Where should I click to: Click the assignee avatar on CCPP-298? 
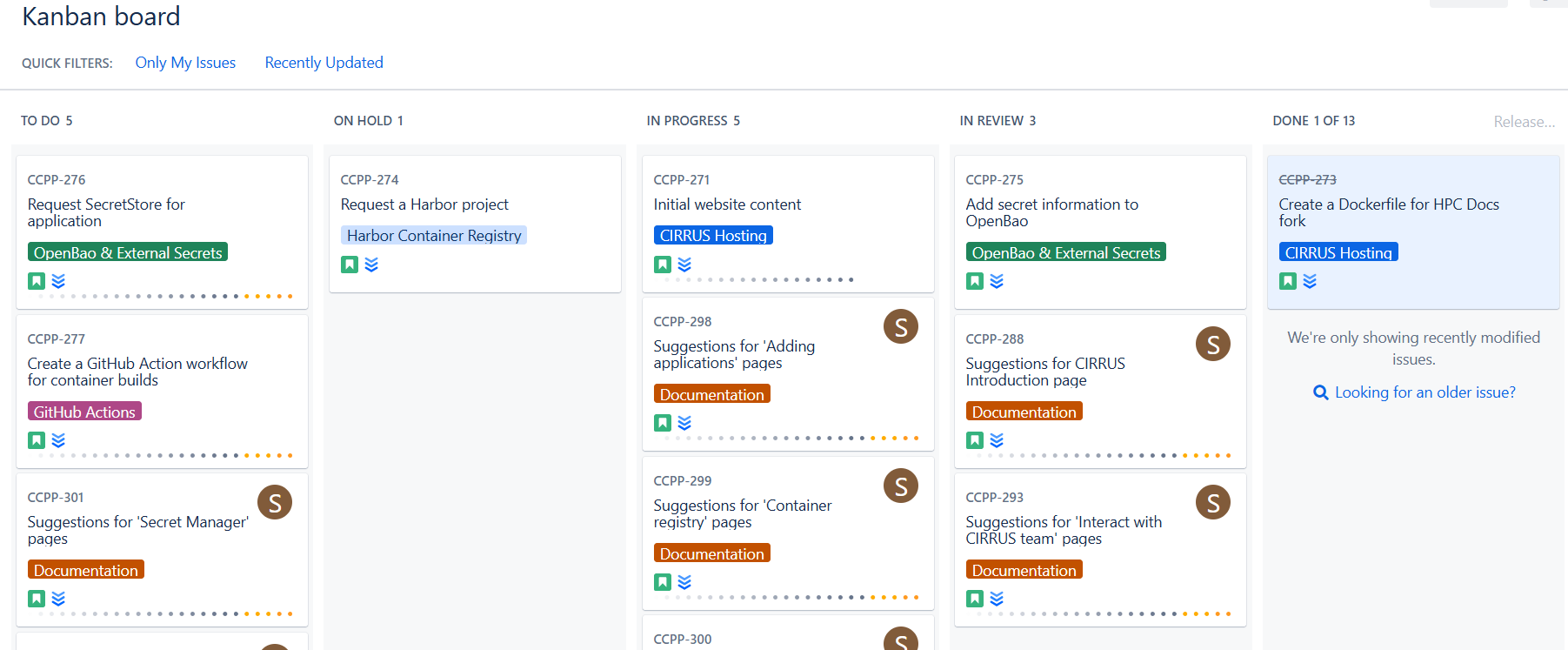(x=900, y=327)
